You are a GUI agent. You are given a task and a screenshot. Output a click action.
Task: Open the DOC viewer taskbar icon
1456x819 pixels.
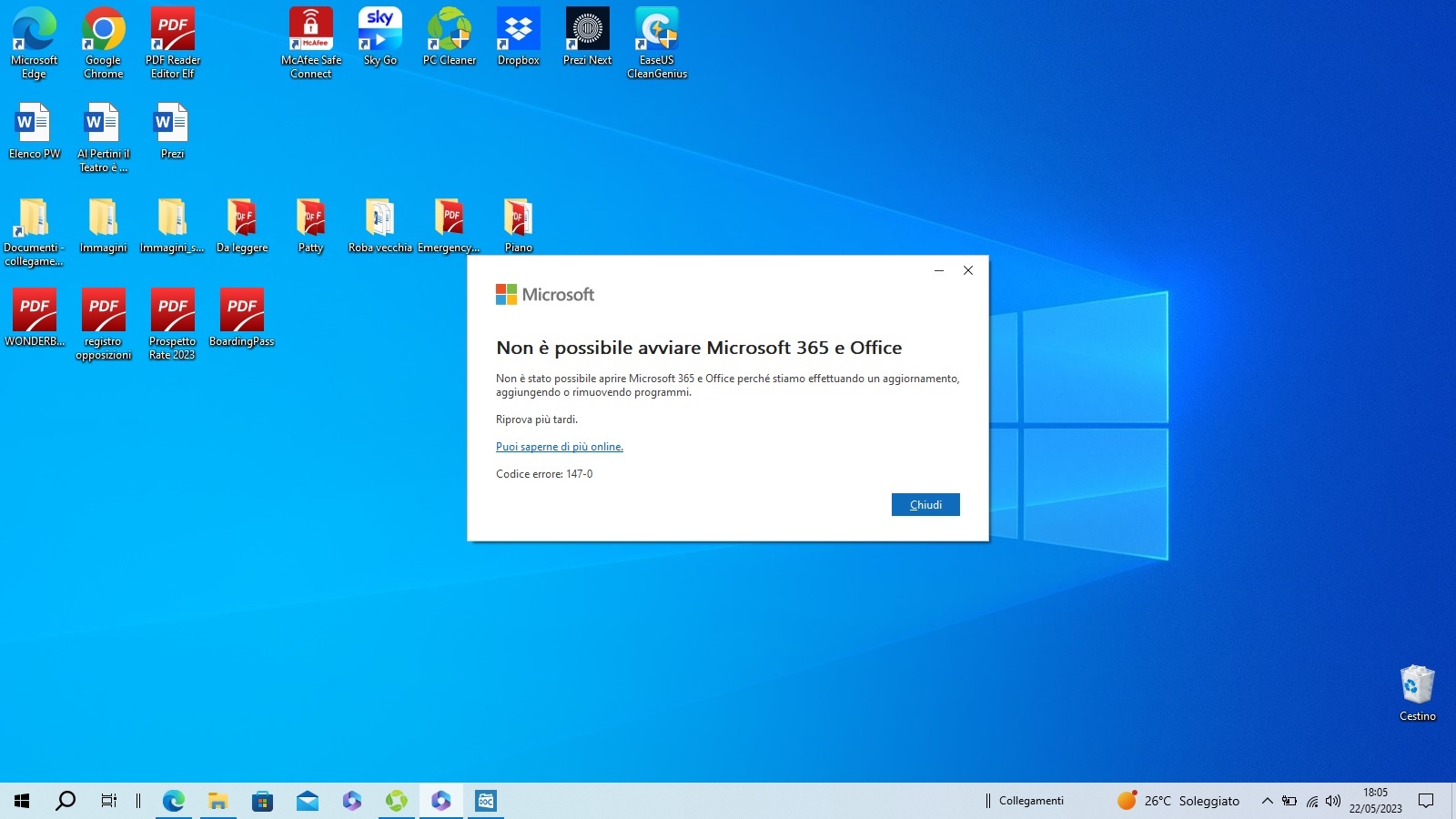tap(486, 801)
